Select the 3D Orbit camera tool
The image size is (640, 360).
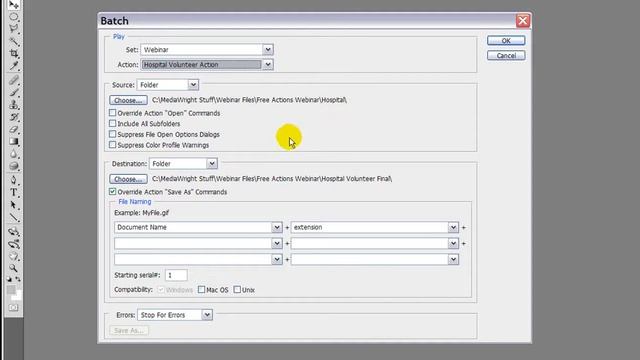pos(14,244)
